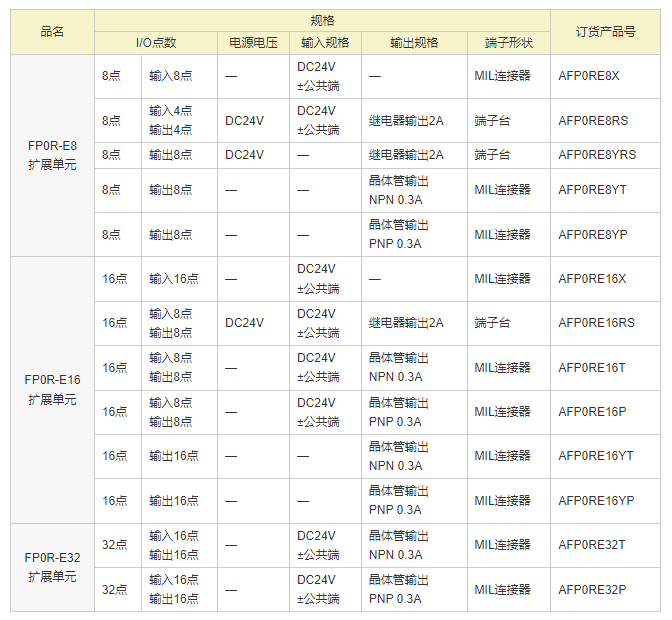Click MIL连接器 in AFP0RE8X row

[503, 76]
